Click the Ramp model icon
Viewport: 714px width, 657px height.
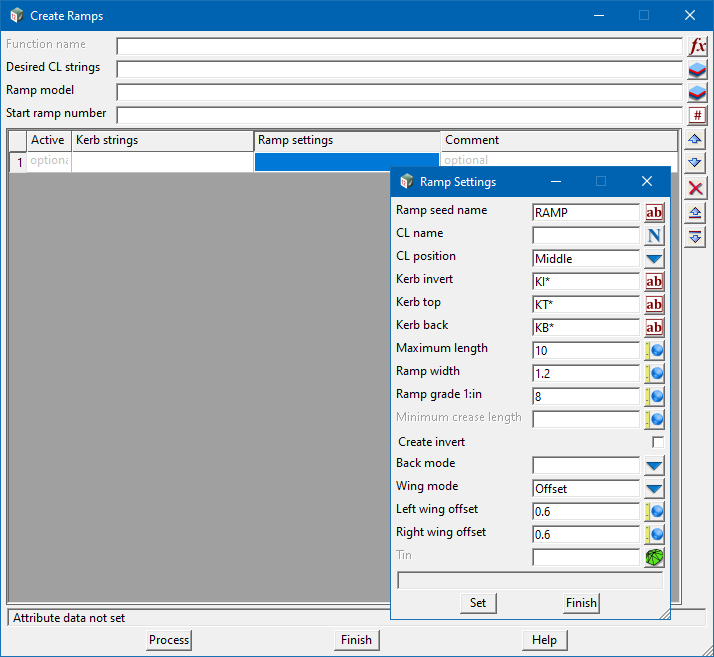coord(697,92)
